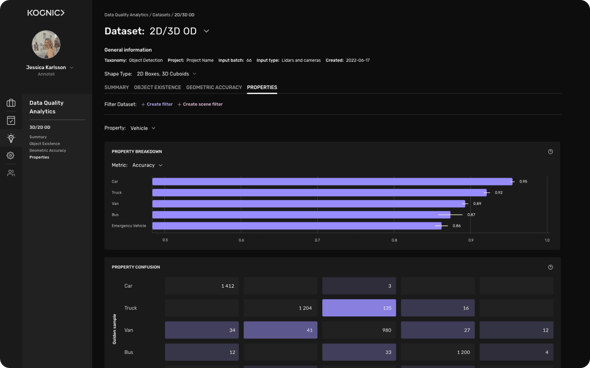The height and width of the screenshot is (368, 590).
Task: Expand Jessica Karlsson user menu
Action: 71,68
